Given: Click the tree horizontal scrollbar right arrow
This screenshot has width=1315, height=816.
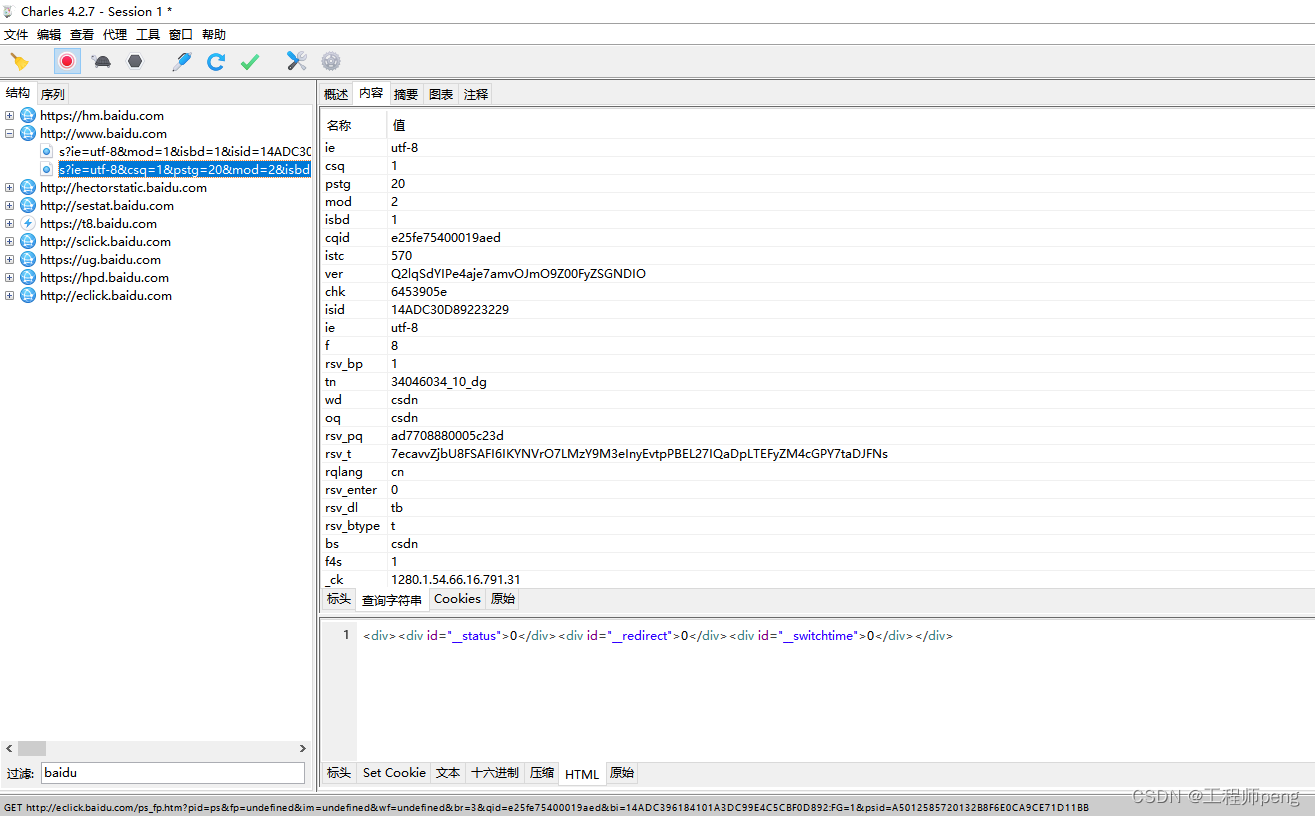Looking at the screenshot, I should [303, 748].
